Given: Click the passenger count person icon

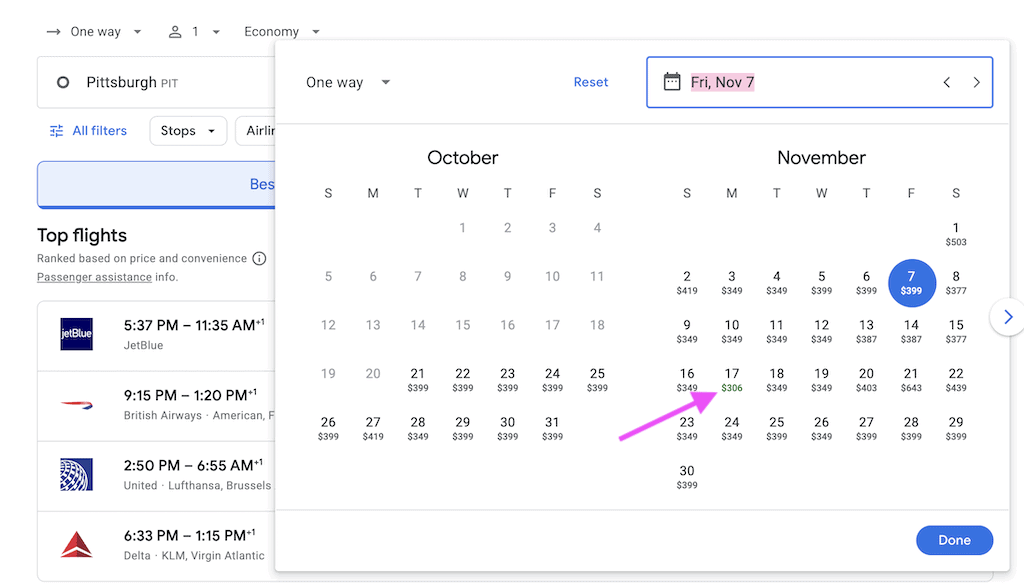Looking at the screenshot, I should tap(176, 32).
